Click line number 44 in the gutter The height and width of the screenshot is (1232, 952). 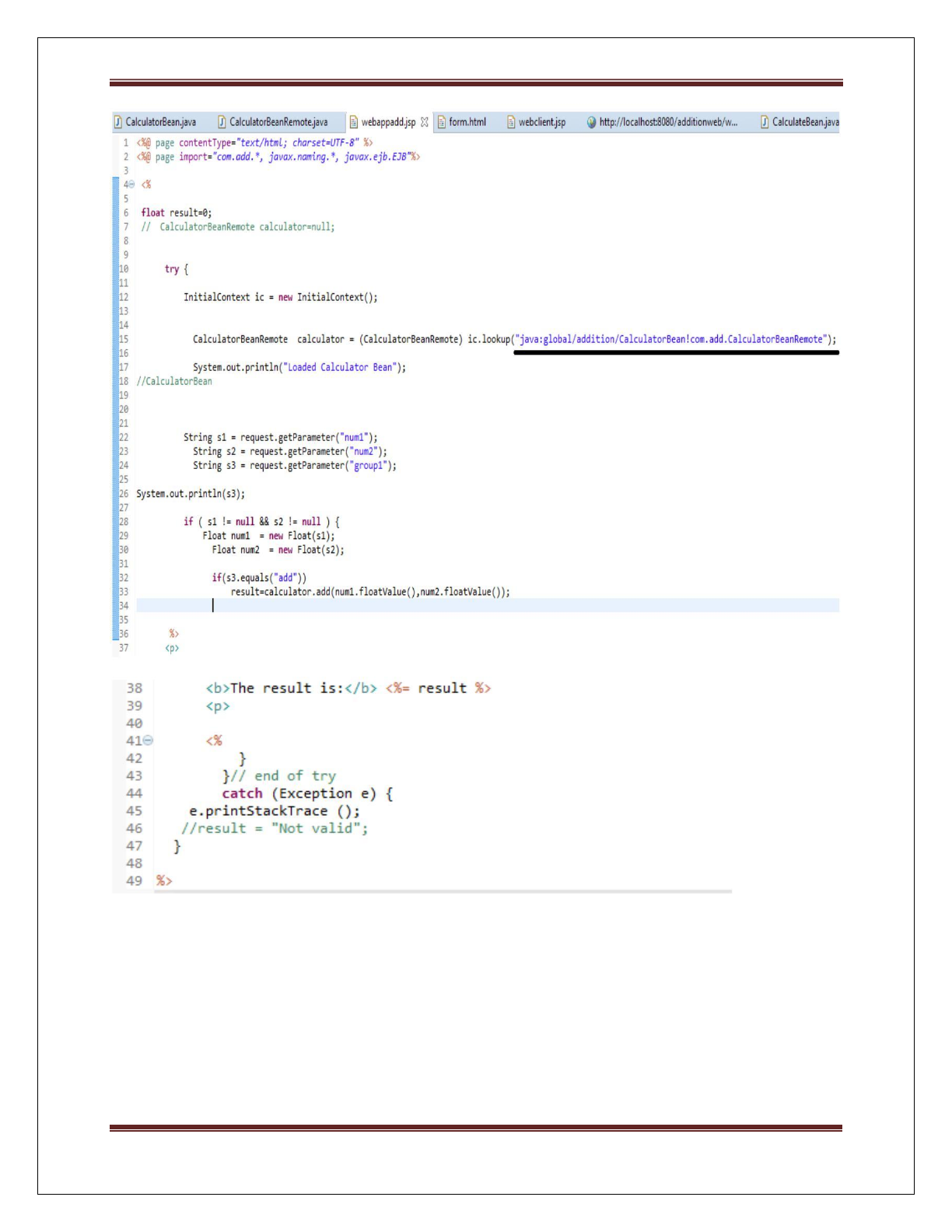(135, 793)
